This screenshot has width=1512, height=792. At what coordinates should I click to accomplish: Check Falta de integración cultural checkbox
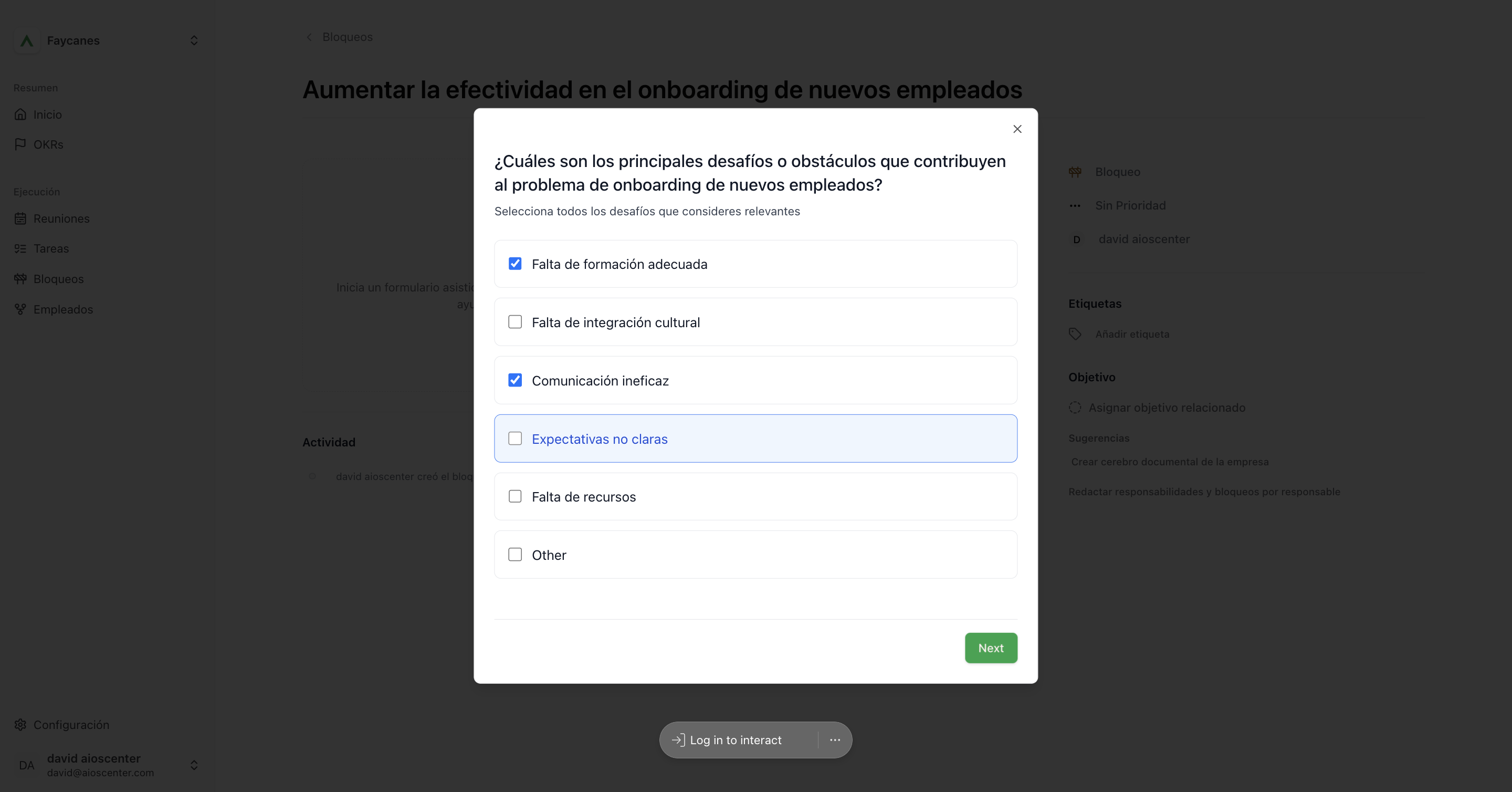pyautogui.click(x=514, y=322)
